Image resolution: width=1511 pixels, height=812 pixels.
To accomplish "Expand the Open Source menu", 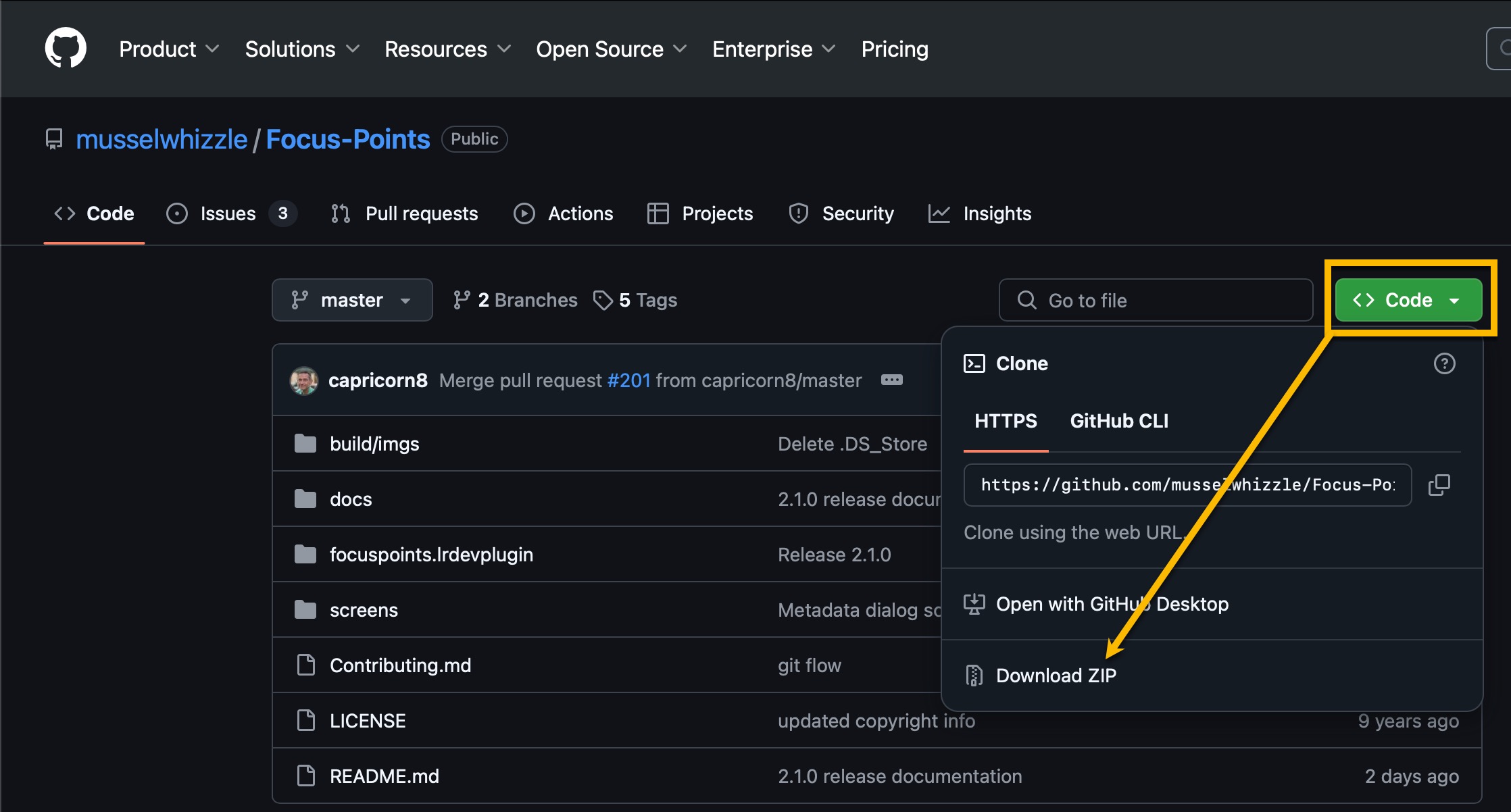I will point(611,49).
